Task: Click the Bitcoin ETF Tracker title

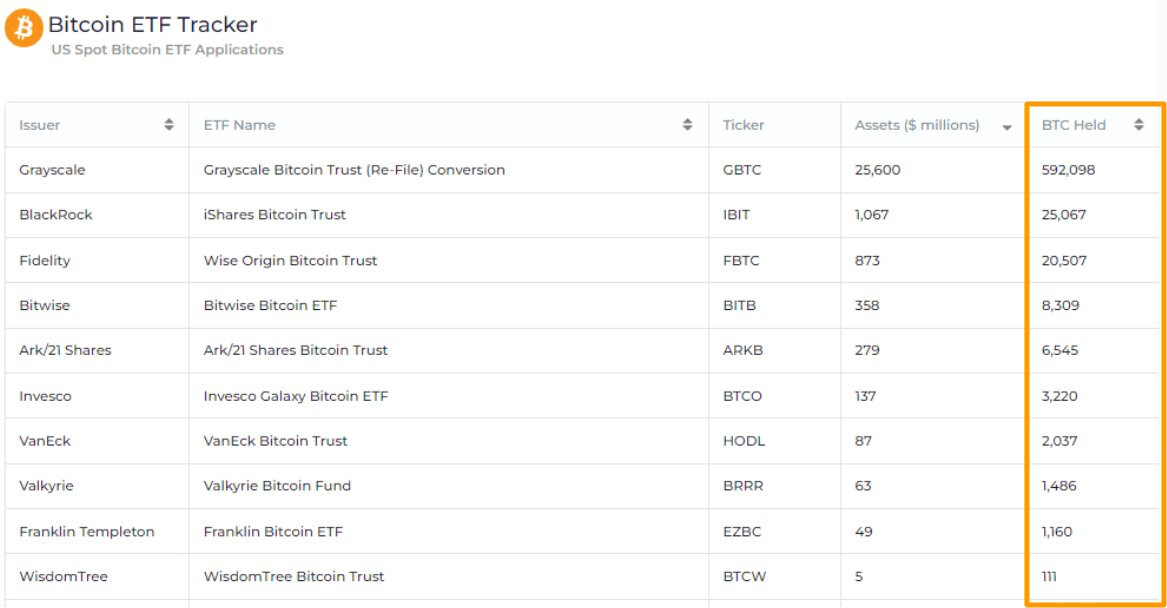Action: click(x=152, y=24)
